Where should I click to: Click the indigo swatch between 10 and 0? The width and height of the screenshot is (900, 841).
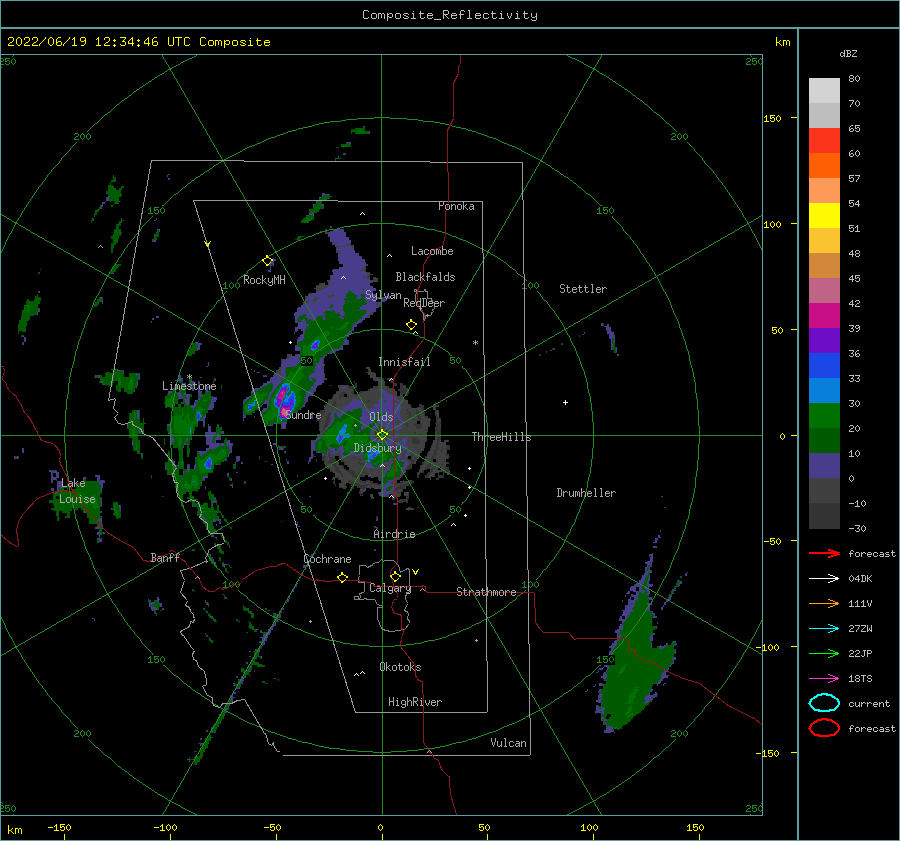coord(824,466)
